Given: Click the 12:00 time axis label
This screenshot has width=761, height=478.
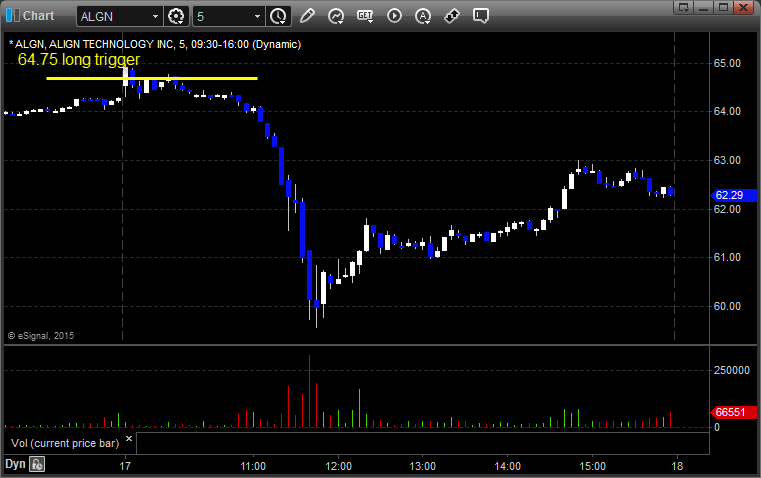Looking at the screenshot, I should (338, 466).
